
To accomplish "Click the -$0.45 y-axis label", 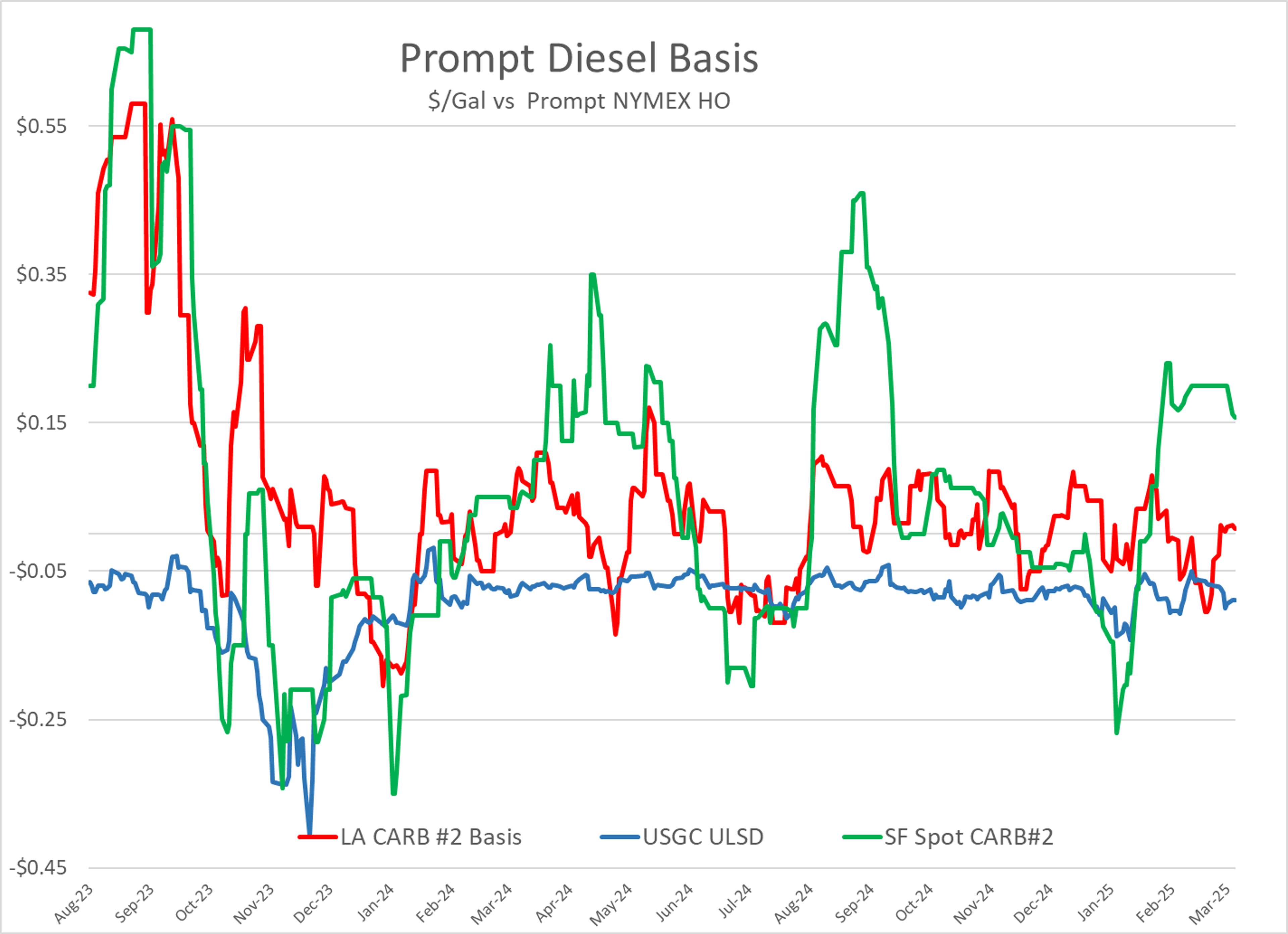I will tap(38, 868).
